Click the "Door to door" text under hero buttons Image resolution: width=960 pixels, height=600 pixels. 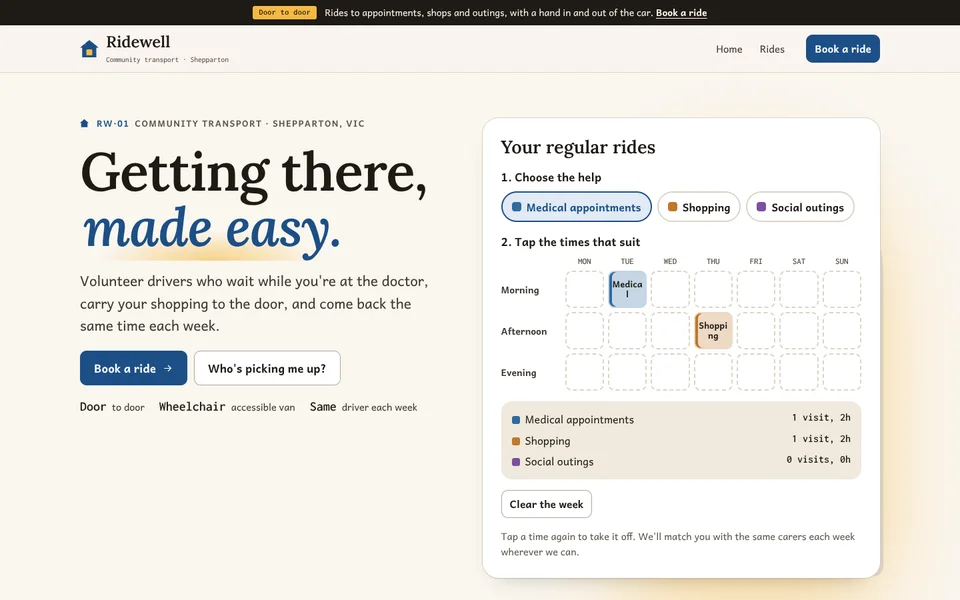point(112,407)
